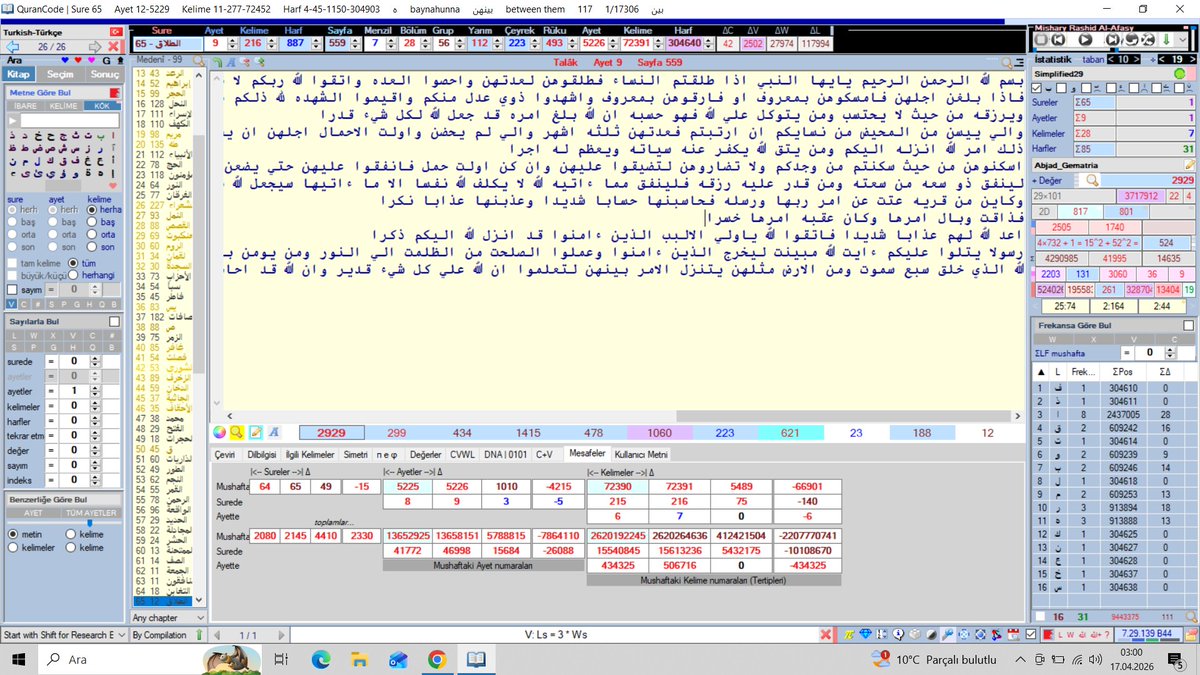Enable the tam kelime checkbox
This screenshot has width=1200, height=675.
(x=12, y=264)
